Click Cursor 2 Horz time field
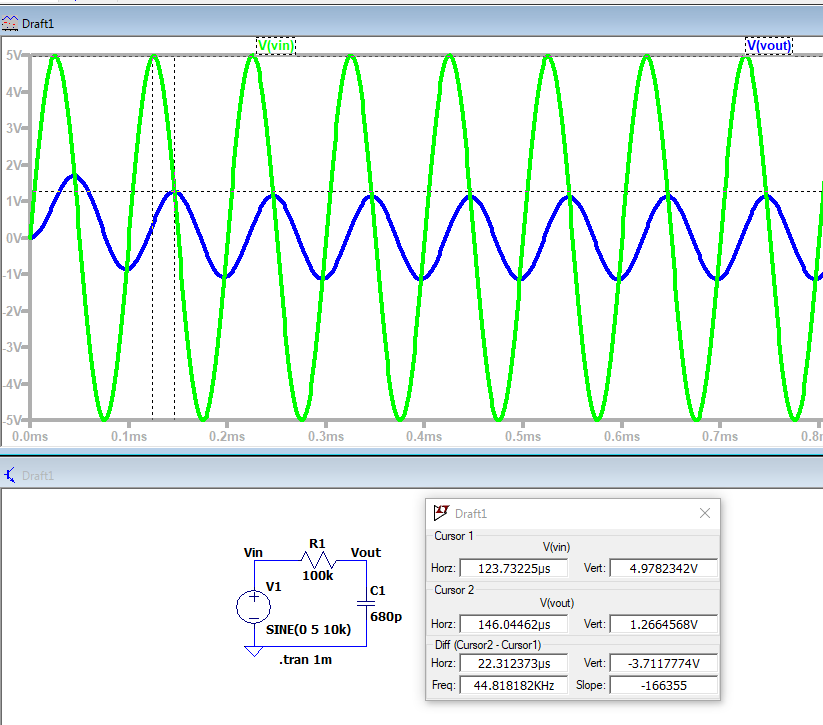 pos(513,623)
